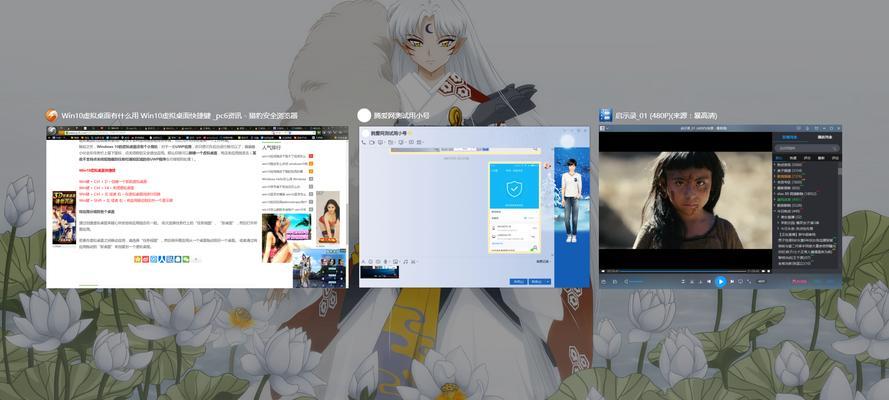Click the blue Send button in QQ chat
This screenshot has height=400, width=889.
point(540,282)
